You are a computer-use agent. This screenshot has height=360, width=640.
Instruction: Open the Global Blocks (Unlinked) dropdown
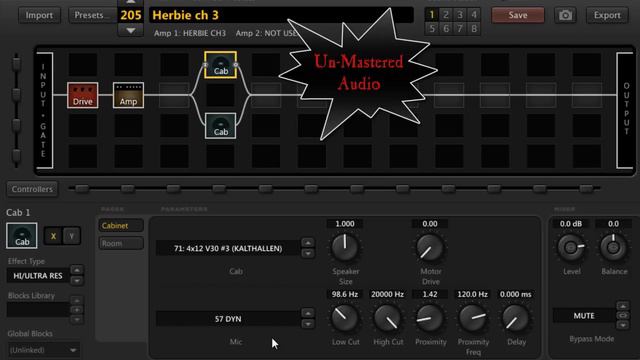point(43,350)
